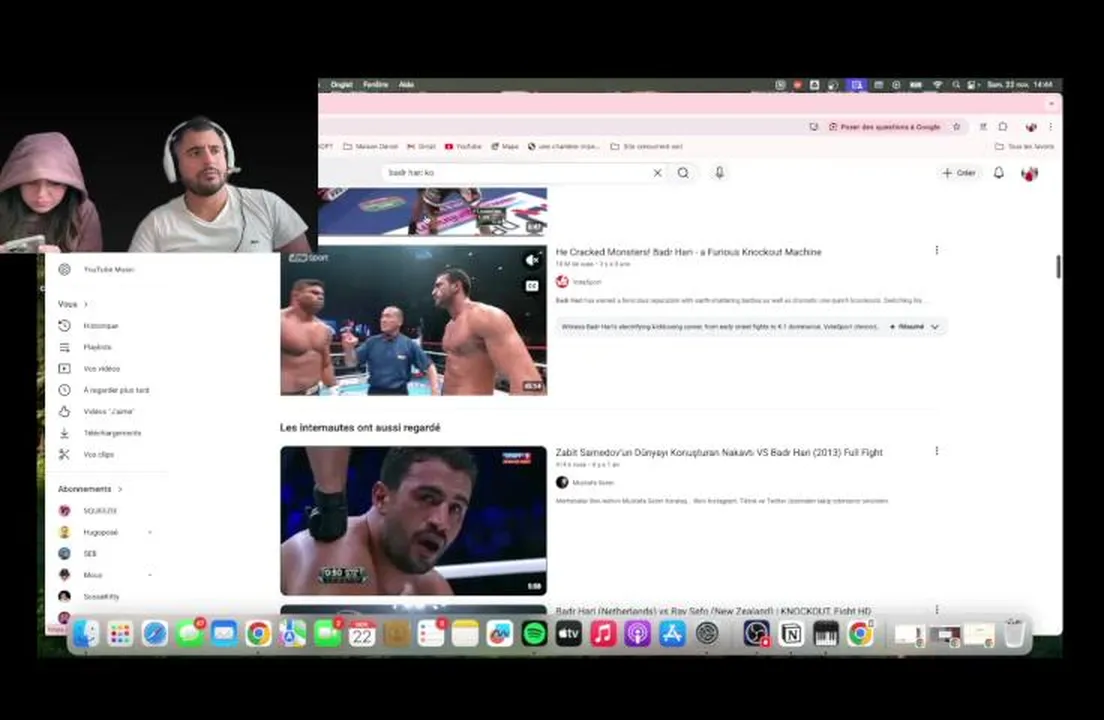Open Apple Music from the Dock
Screen dimensions: 1104x720
pyautogui.click(x=603, y=634)
